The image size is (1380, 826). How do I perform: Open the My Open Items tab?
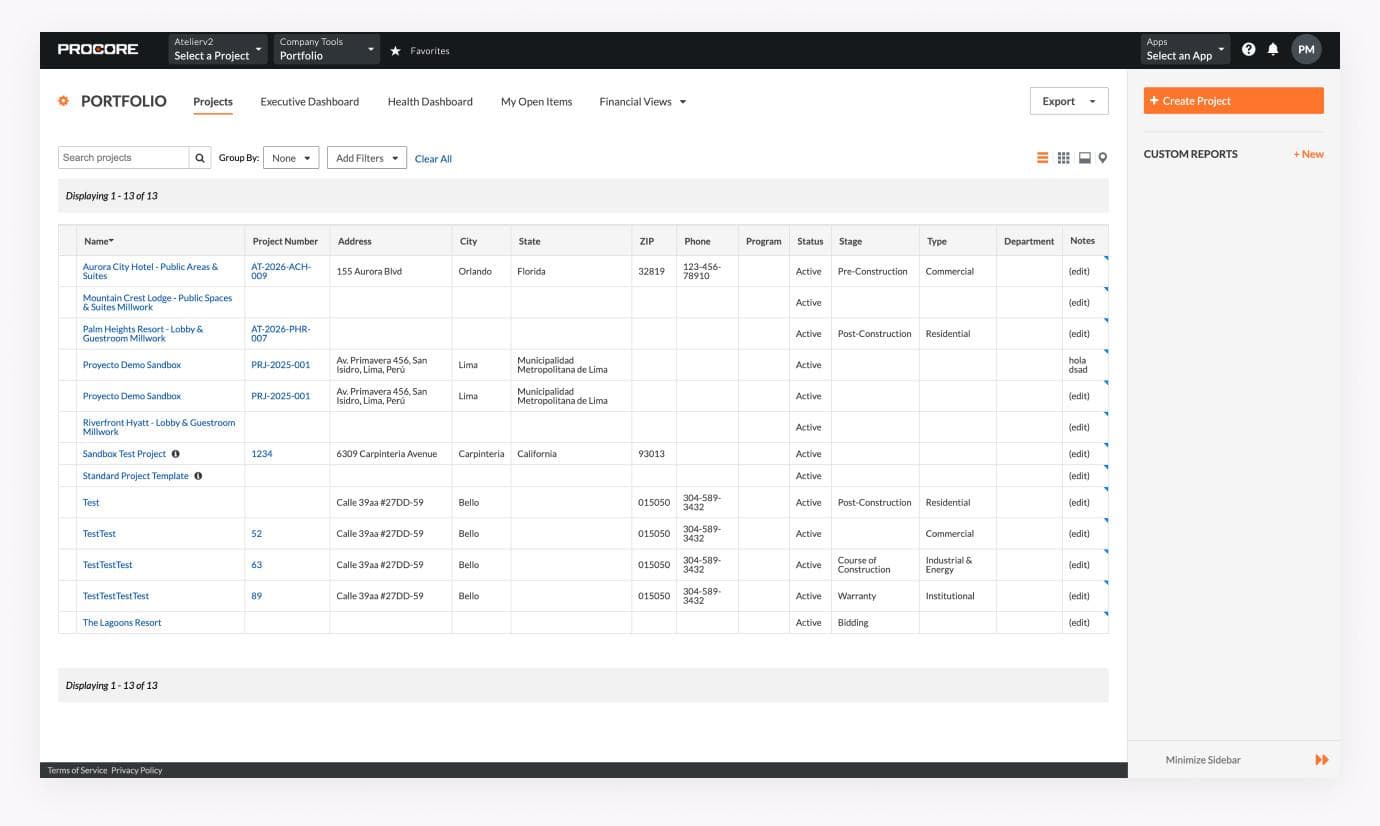(536, 101)
